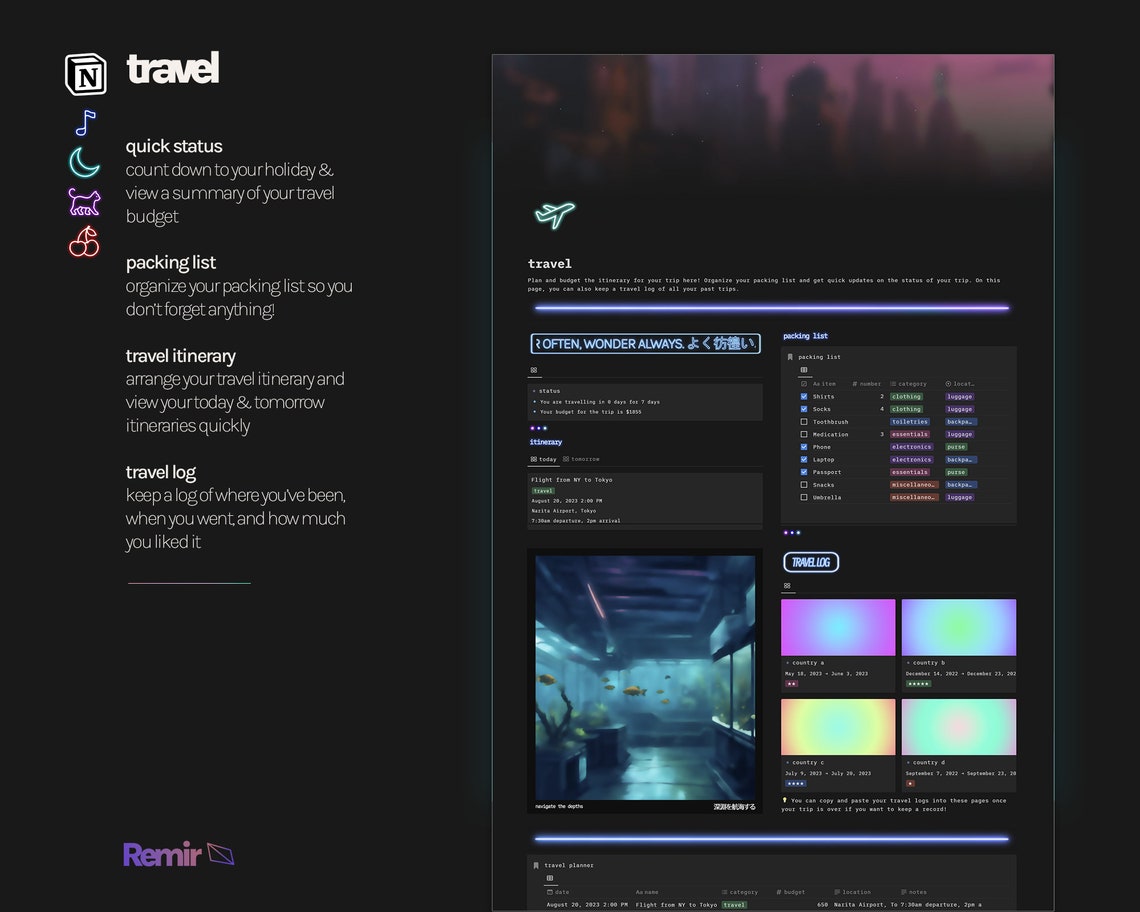Click the packing list bookmark icon

click(790, 357)
